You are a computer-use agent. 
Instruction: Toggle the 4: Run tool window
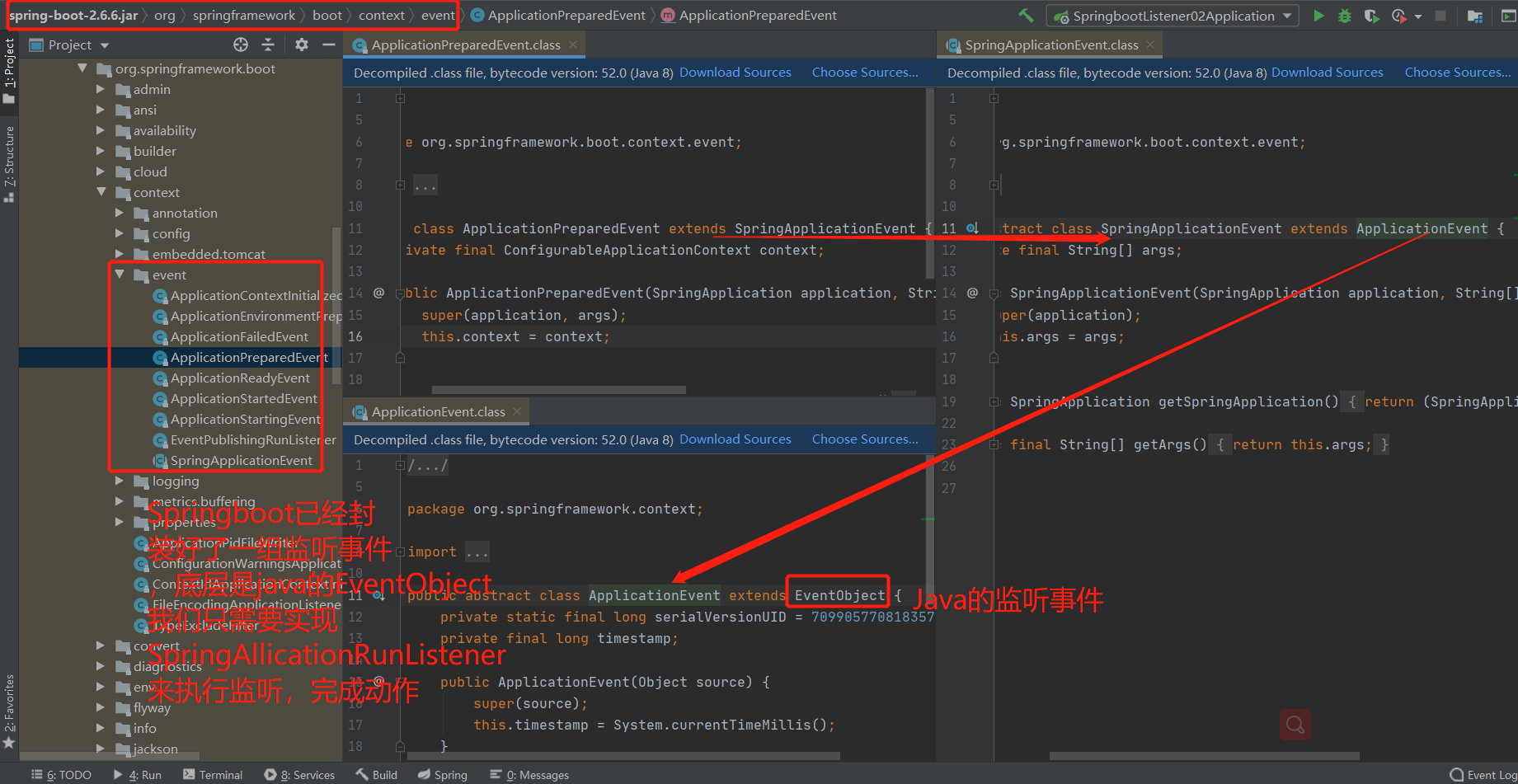pyautogui.click(x=137, y=775)
